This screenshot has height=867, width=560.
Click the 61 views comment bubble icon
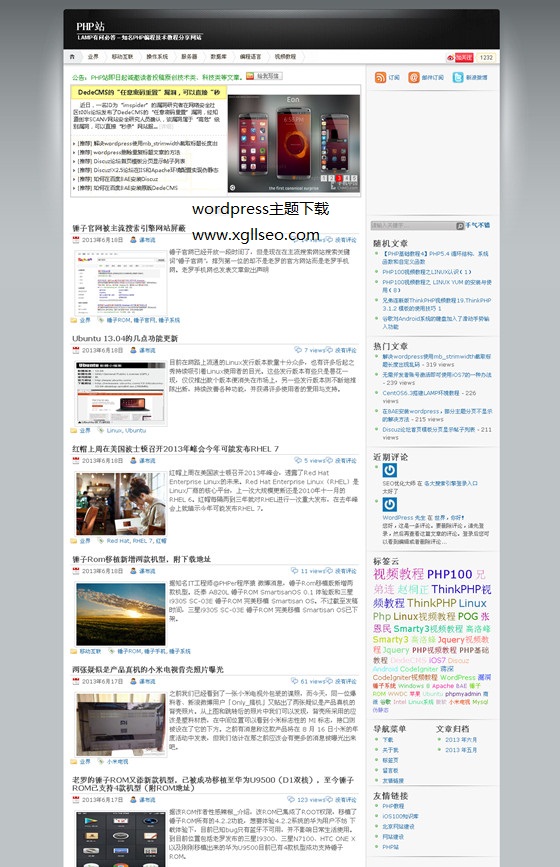[x=295, y=681]
